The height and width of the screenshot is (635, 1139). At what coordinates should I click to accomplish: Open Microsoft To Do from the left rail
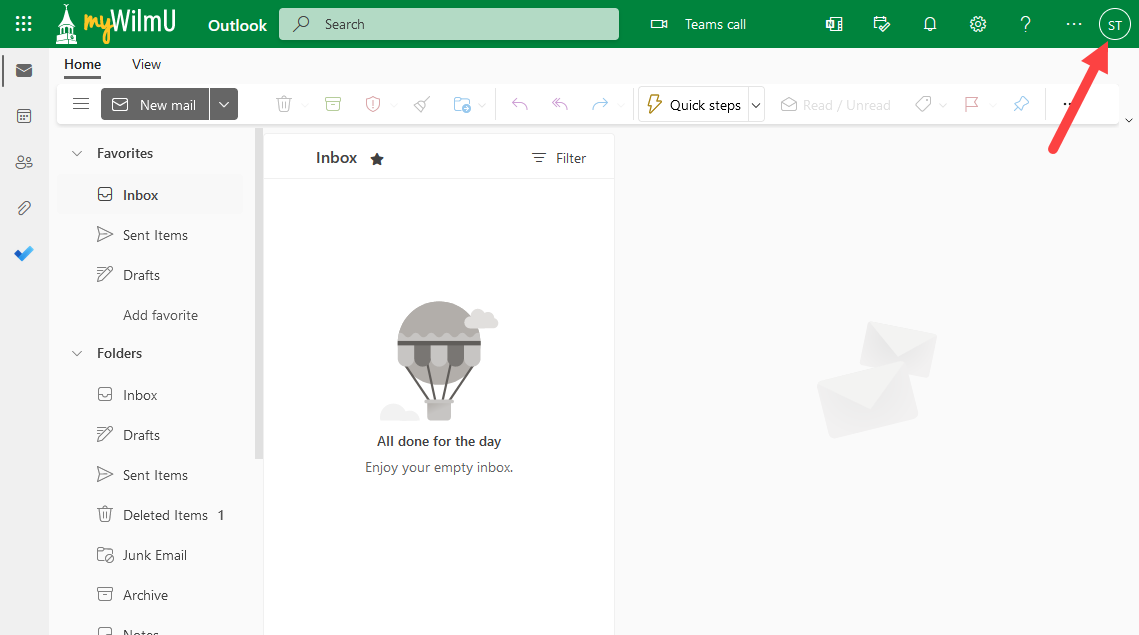23,253
